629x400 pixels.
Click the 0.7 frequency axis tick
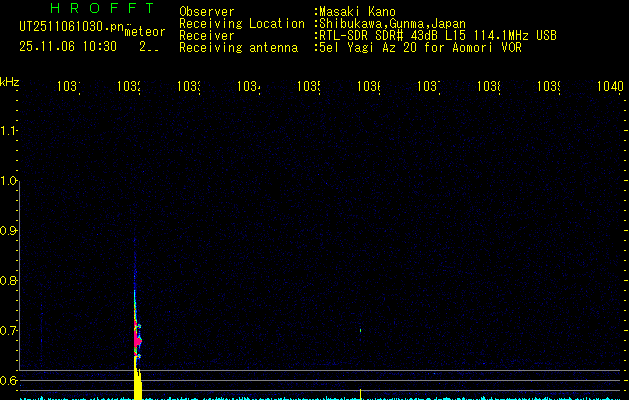click(x=10, y=330)
